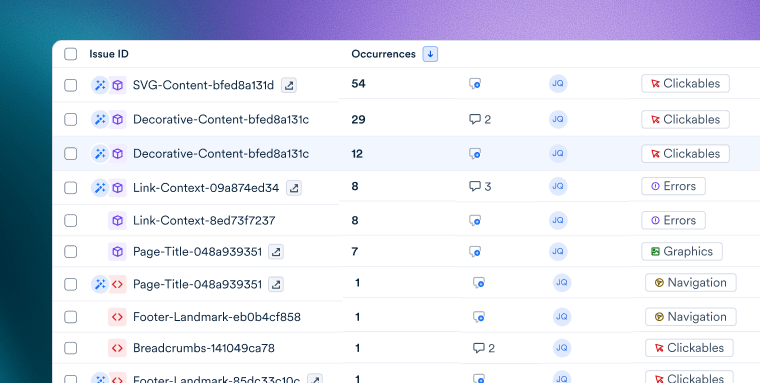Open issue Breadcrumbs-141049ca78
This screenshot has width=760, height=383.
coord(204,348)
